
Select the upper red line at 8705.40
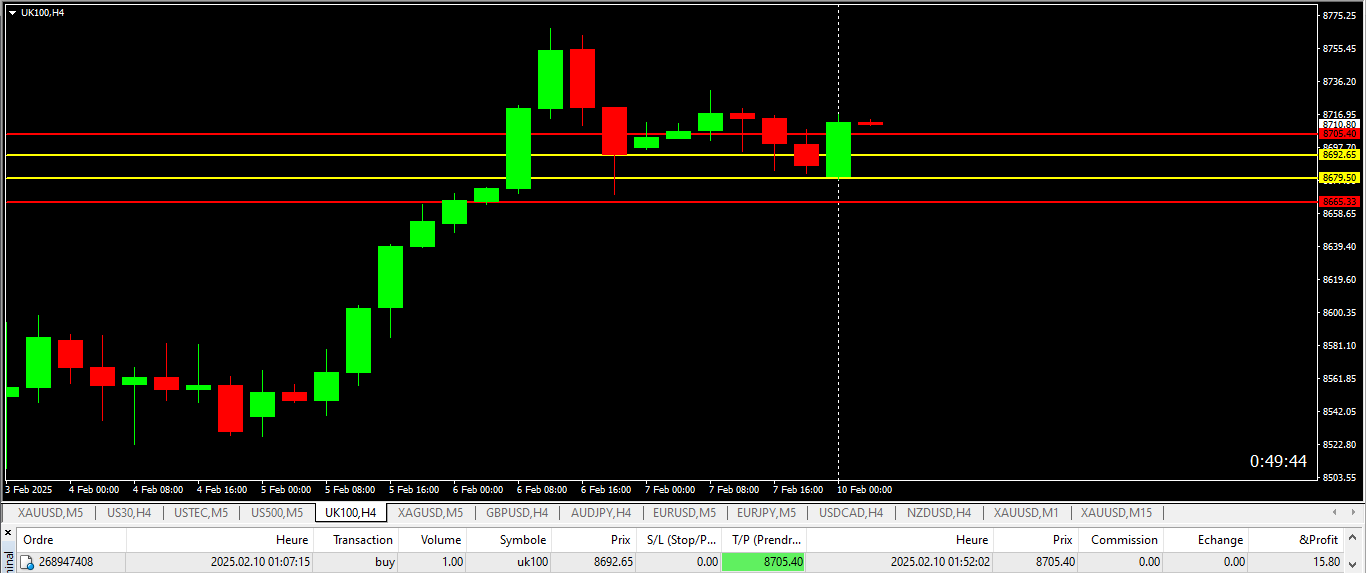pyautogui.click(x=400, y=133)
